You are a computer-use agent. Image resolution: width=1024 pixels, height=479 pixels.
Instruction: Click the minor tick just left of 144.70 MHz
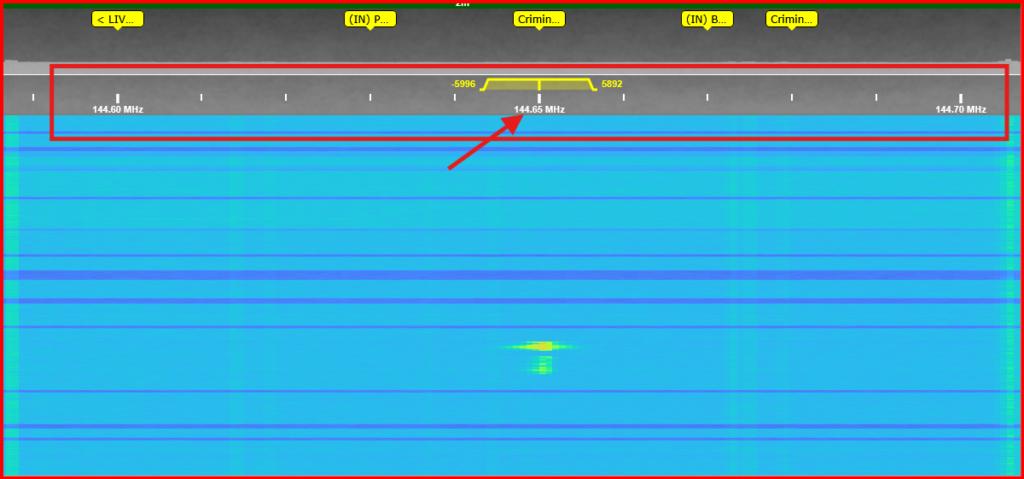[x=876, y=98]
